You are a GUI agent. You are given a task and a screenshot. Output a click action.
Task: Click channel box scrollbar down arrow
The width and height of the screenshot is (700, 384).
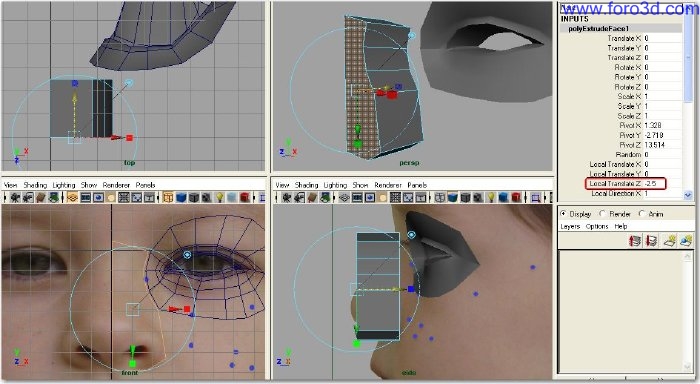[688, 195]
